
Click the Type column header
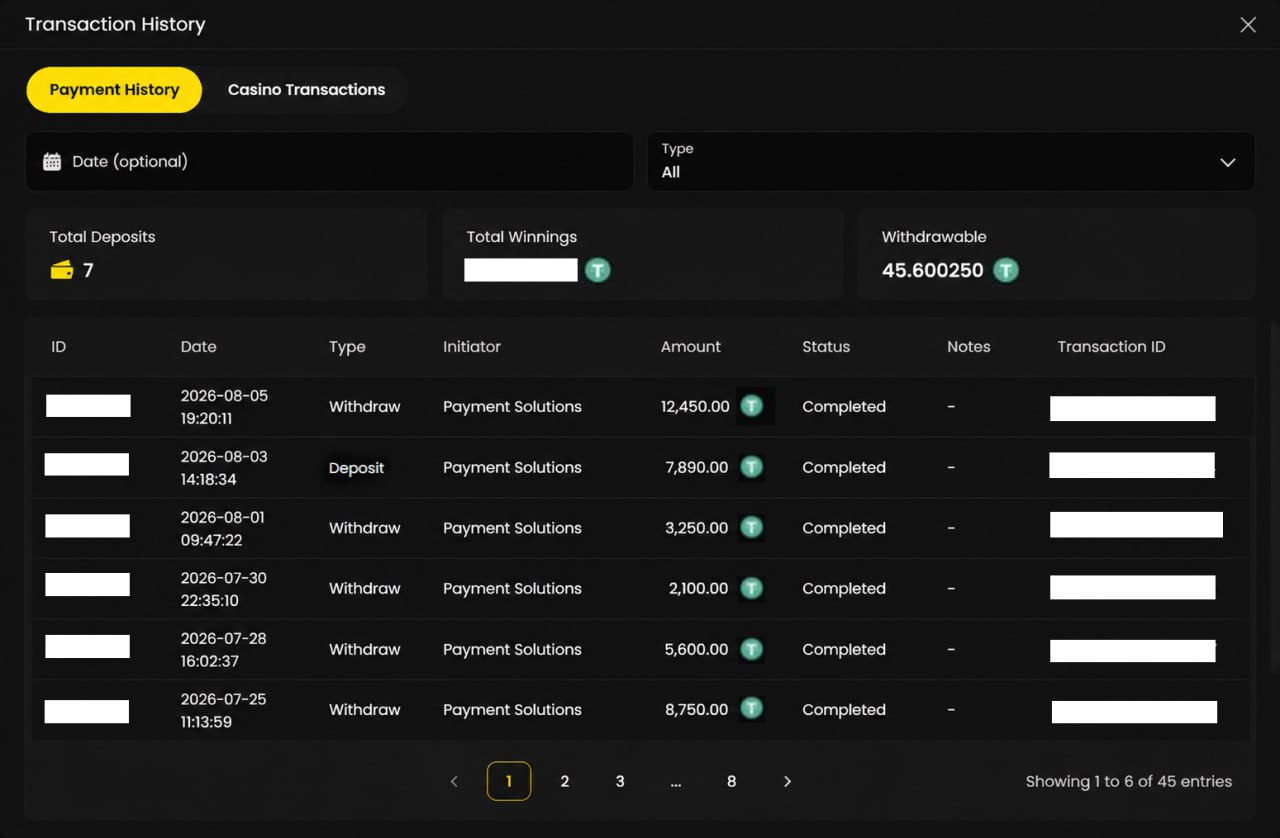click(347, 347)
